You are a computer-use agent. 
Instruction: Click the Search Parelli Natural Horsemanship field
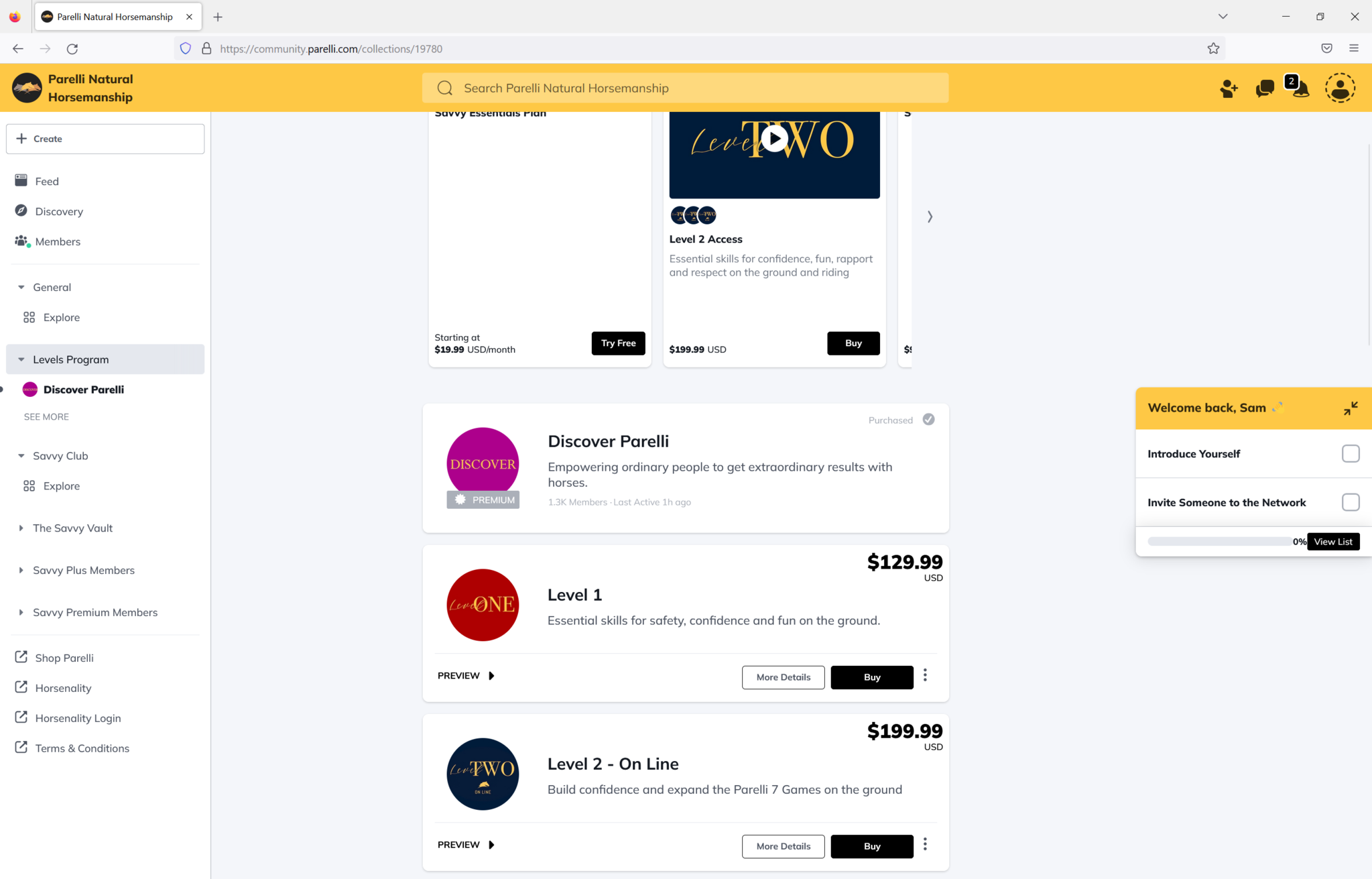685,88
